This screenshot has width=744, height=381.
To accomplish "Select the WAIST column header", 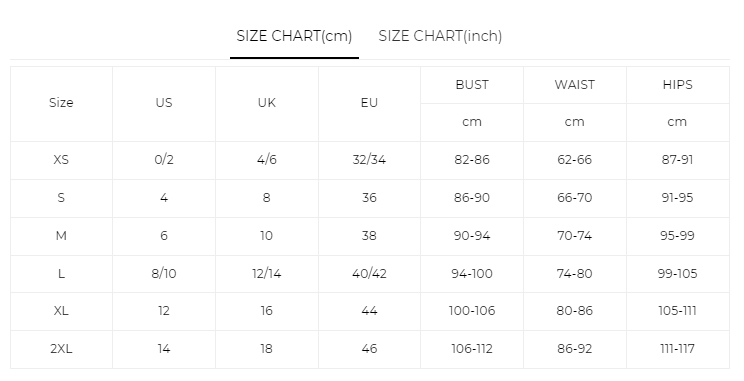I will [575, 85].
